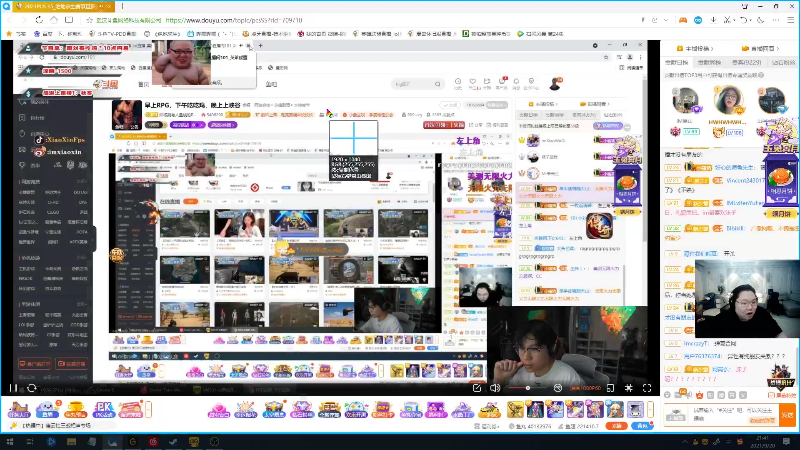Screen dimensions: 800x450
Task: Select the first contribution ranking tab
Action: (677, 62)
